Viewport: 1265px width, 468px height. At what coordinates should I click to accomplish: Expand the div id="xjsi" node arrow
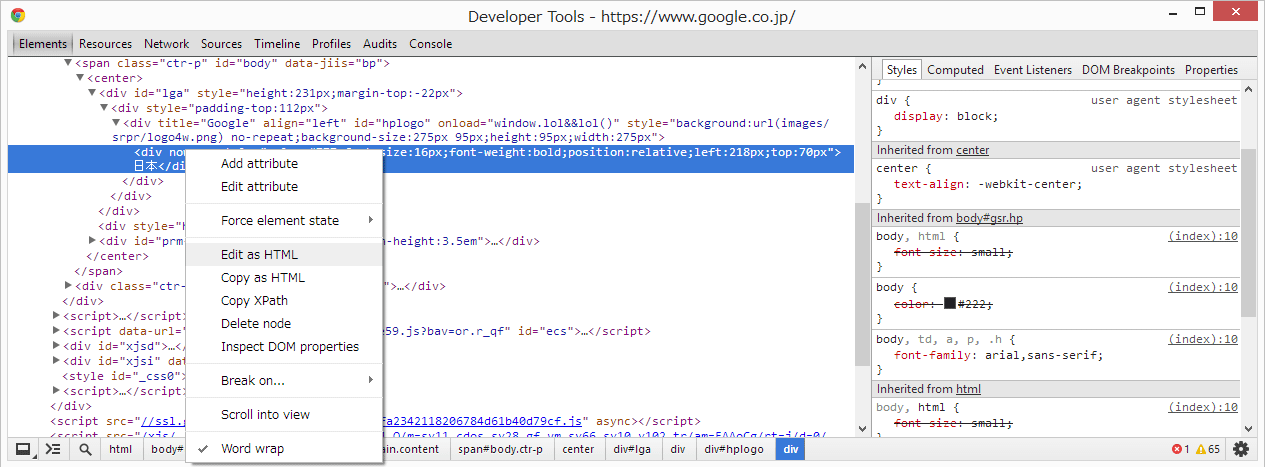click(57, 361)
